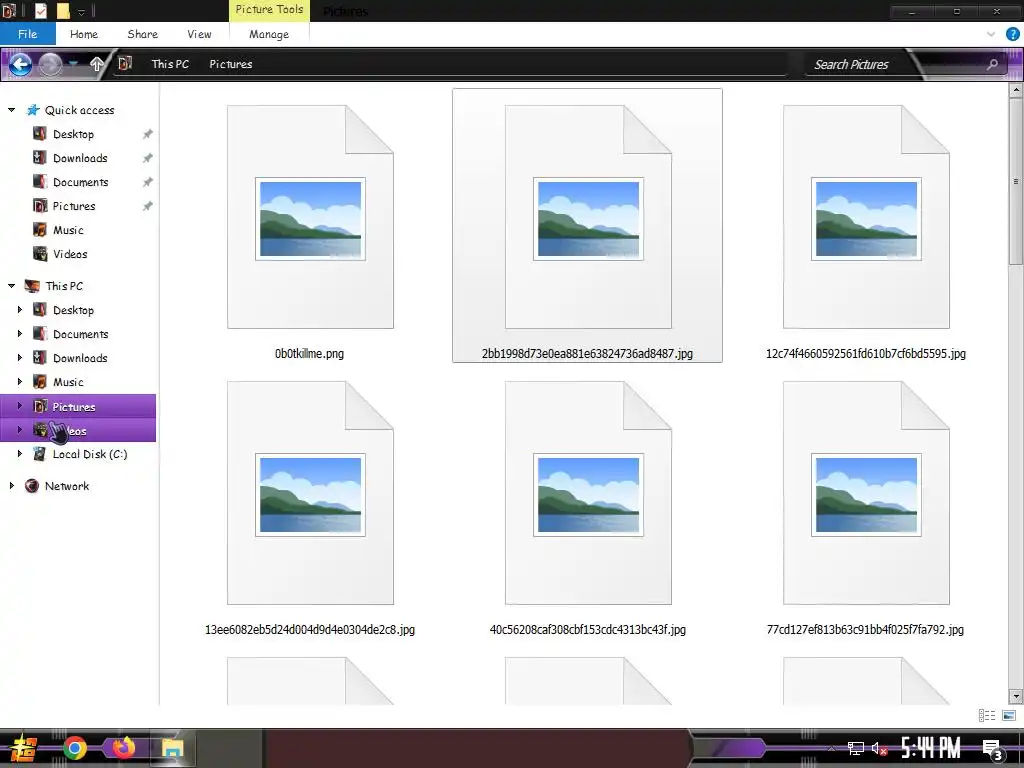1024x768 pixels.
Task: Click Pictures icon under Quick access
Action: (40, 206)
